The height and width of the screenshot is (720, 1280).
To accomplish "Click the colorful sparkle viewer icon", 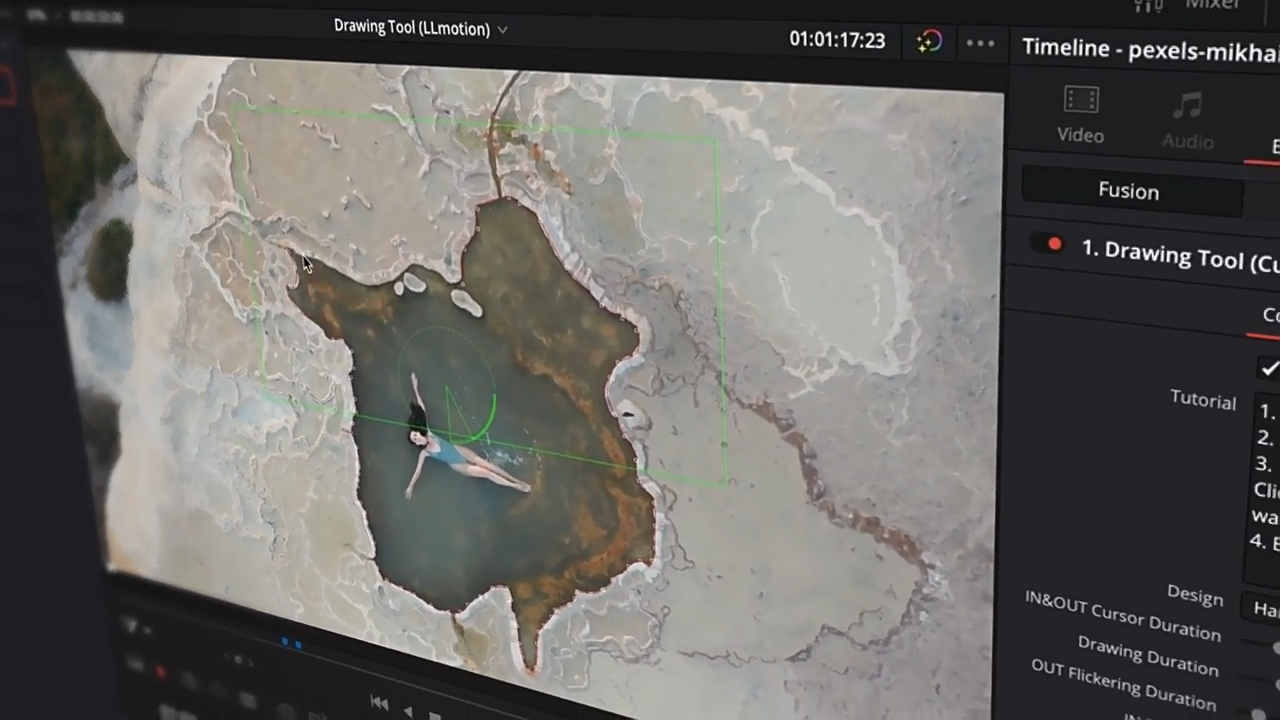I will tap(929, 41).
